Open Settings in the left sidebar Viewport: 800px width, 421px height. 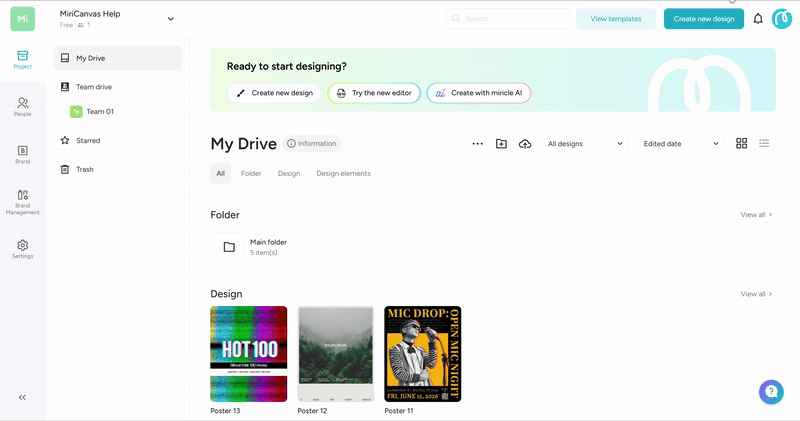click(x=22, y=249)
